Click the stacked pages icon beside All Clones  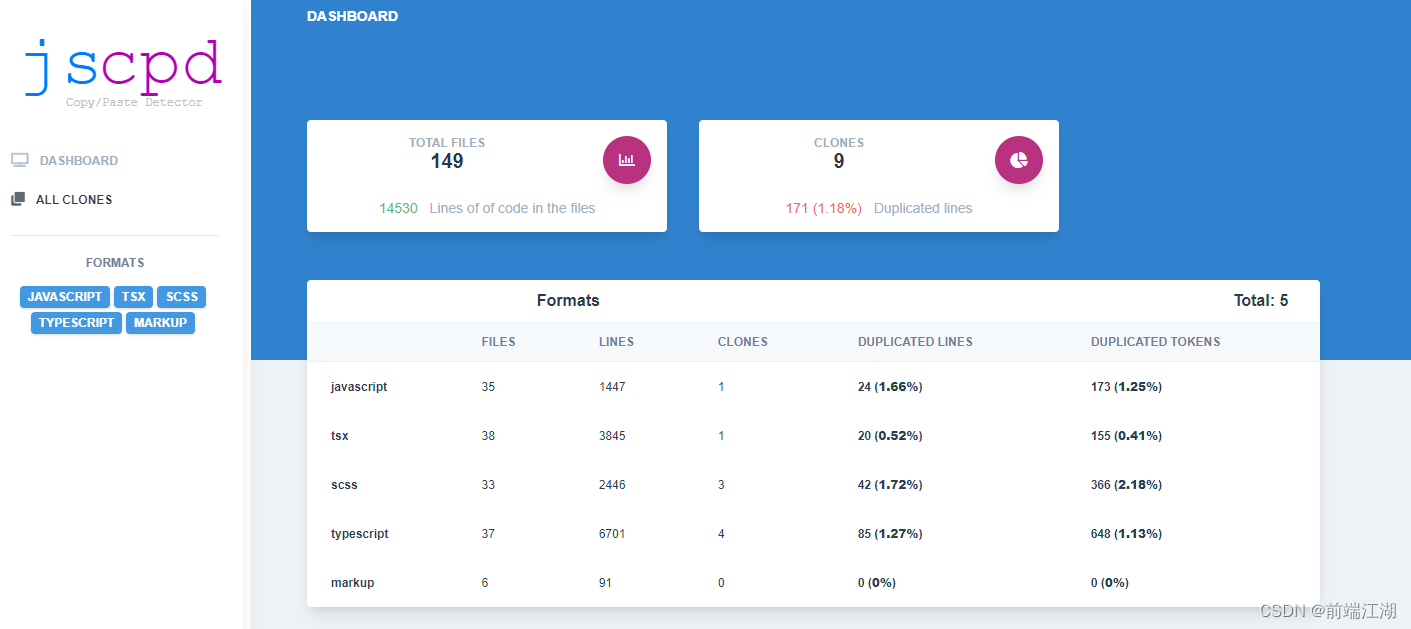point(18,199)
